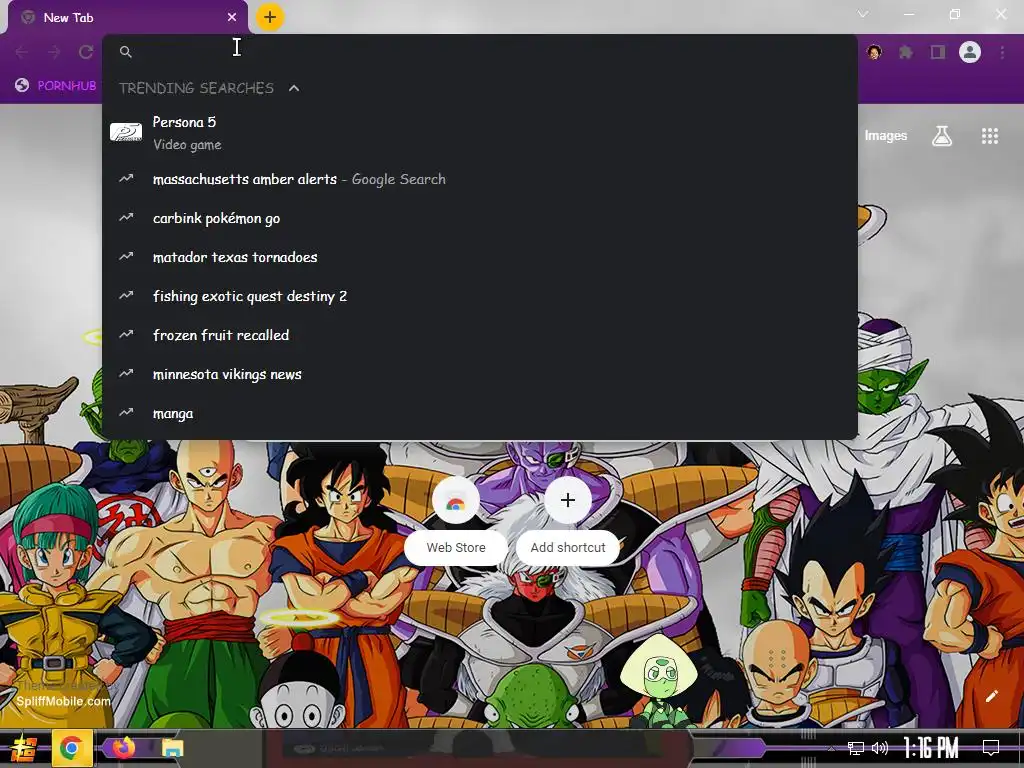Show hidden tray icons chevron
The height and width of the screenshot is (768, 1024).
coord(832,748)
